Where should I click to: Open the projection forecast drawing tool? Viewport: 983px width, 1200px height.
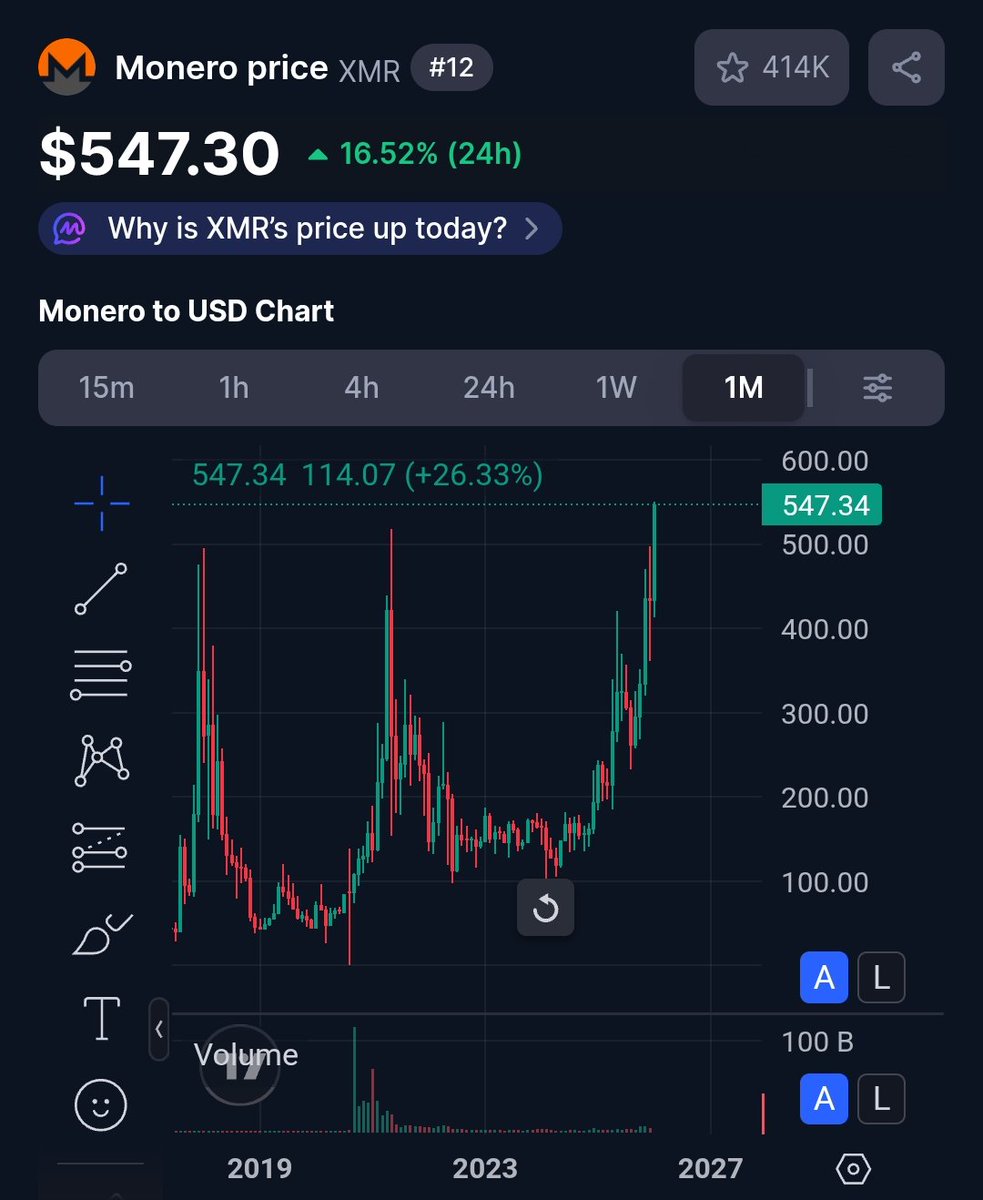click(x=100, y=846)
